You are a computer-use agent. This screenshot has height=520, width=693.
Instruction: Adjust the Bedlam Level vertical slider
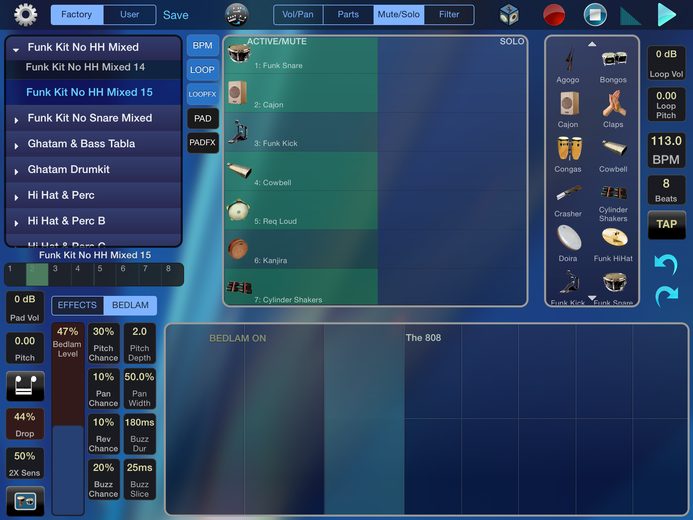[x=68, y=419]
